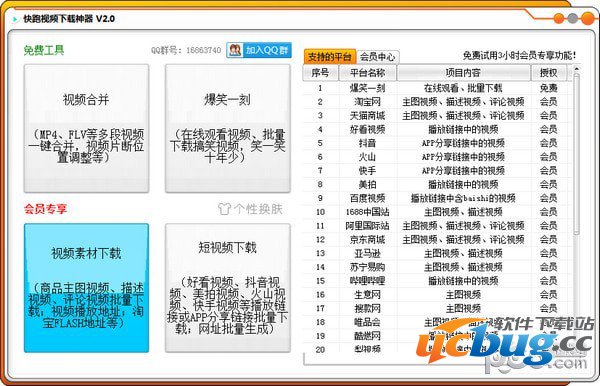Click the app logo icon in title bar
600x386 pixels.
coord(15,19)
